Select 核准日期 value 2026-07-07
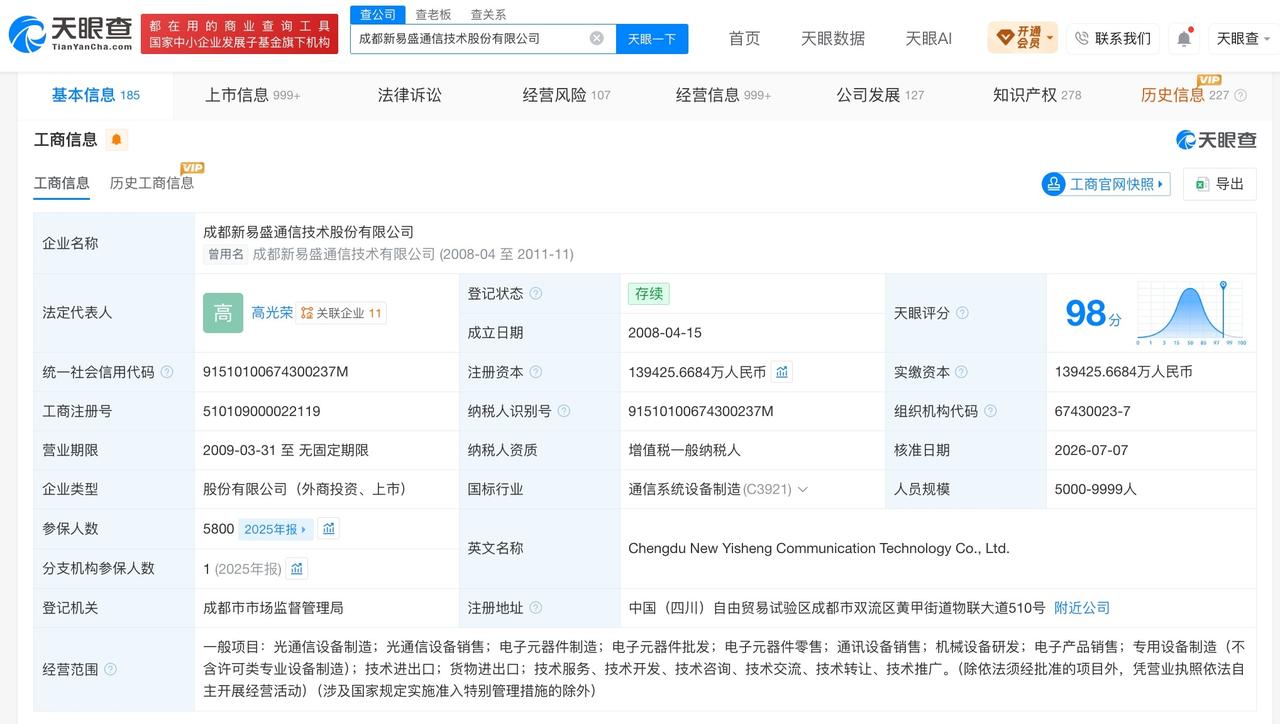This screenshot has width=1280, height=724. click(x=1092, y=450)
